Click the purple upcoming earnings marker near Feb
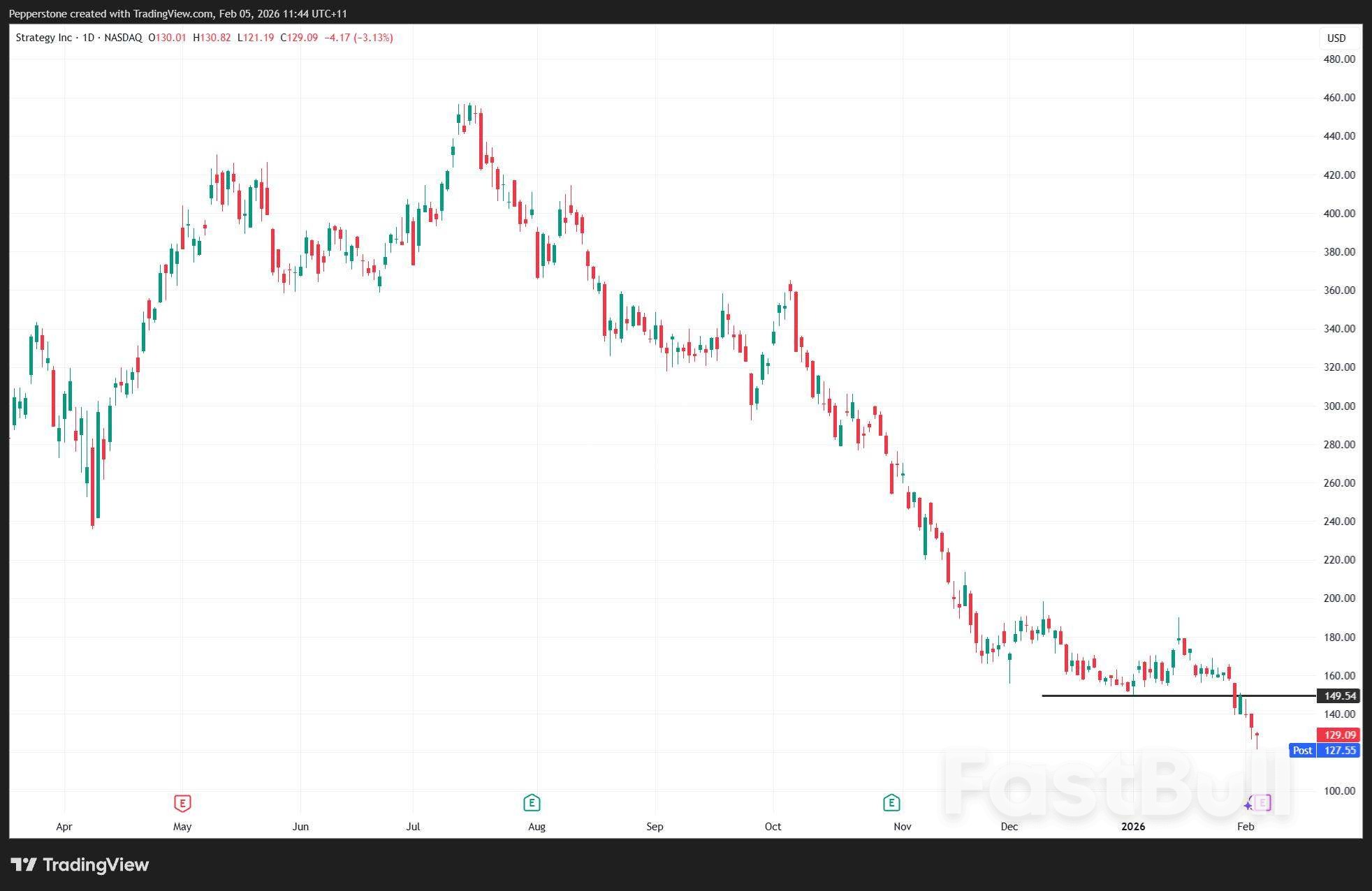 pos(1262,804)
